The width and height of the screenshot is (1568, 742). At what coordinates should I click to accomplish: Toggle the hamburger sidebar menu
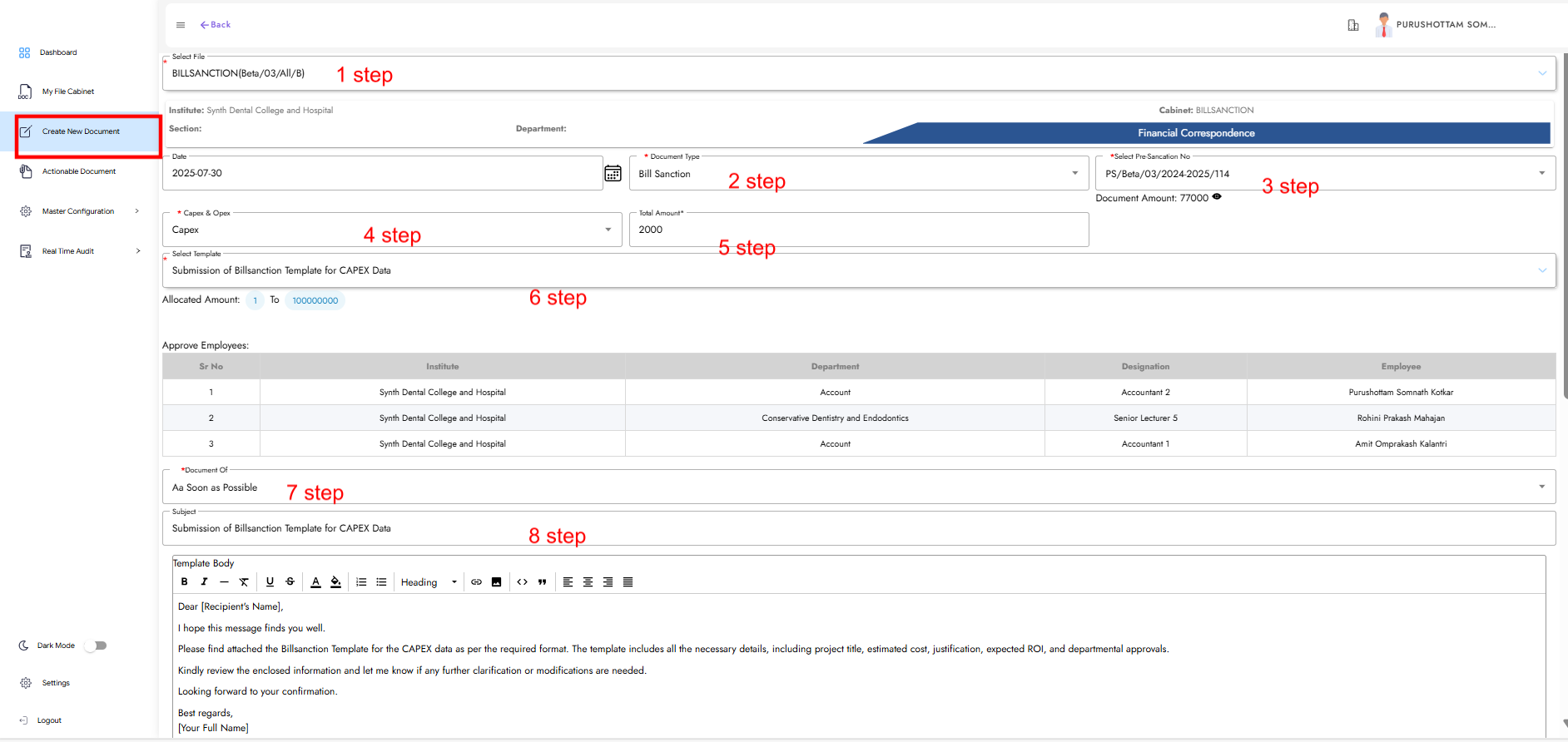(x=181, y=25)
